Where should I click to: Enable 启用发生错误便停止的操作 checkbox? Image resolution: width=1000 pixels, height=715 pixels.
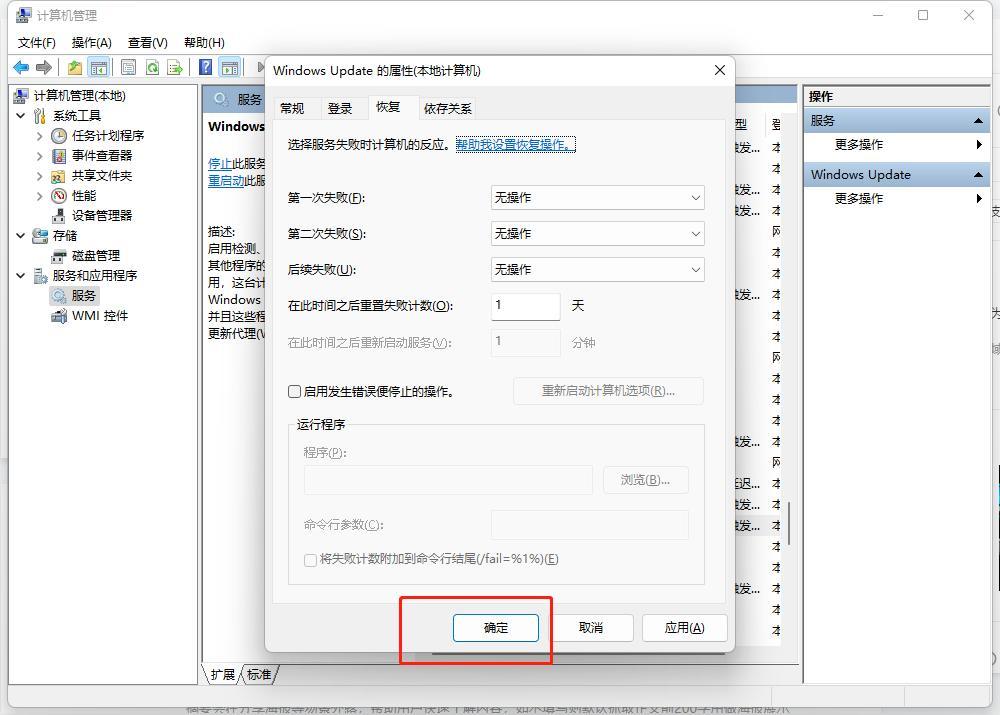coord(294,392)
